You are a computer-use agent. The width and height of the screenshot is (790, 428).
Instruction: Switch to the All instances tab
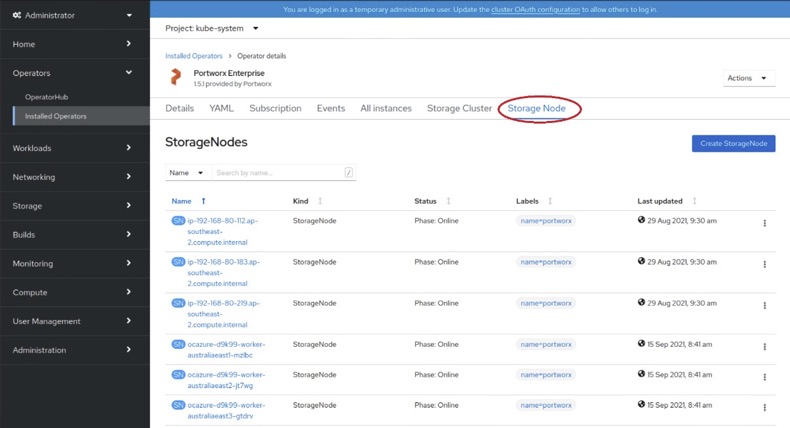point(385,108)
